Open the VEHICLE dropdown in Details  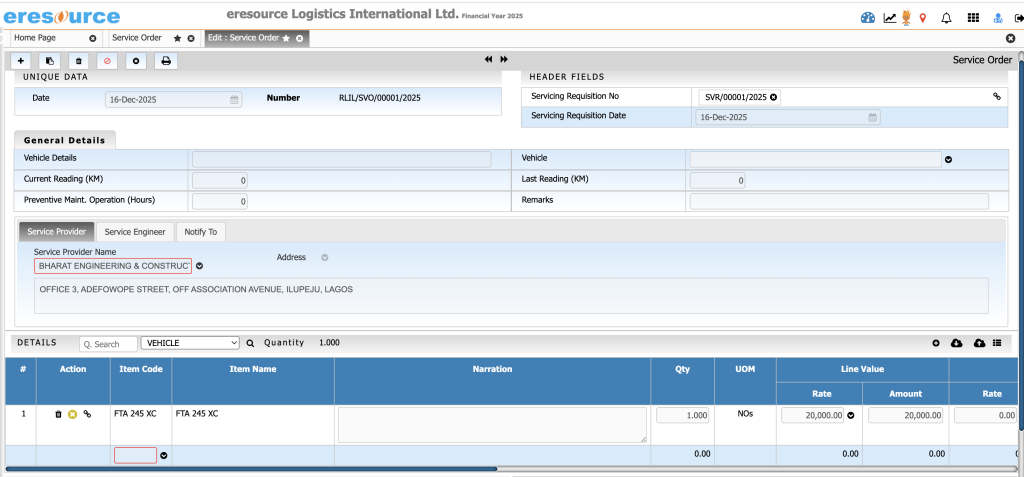click(x=190, y=342)
